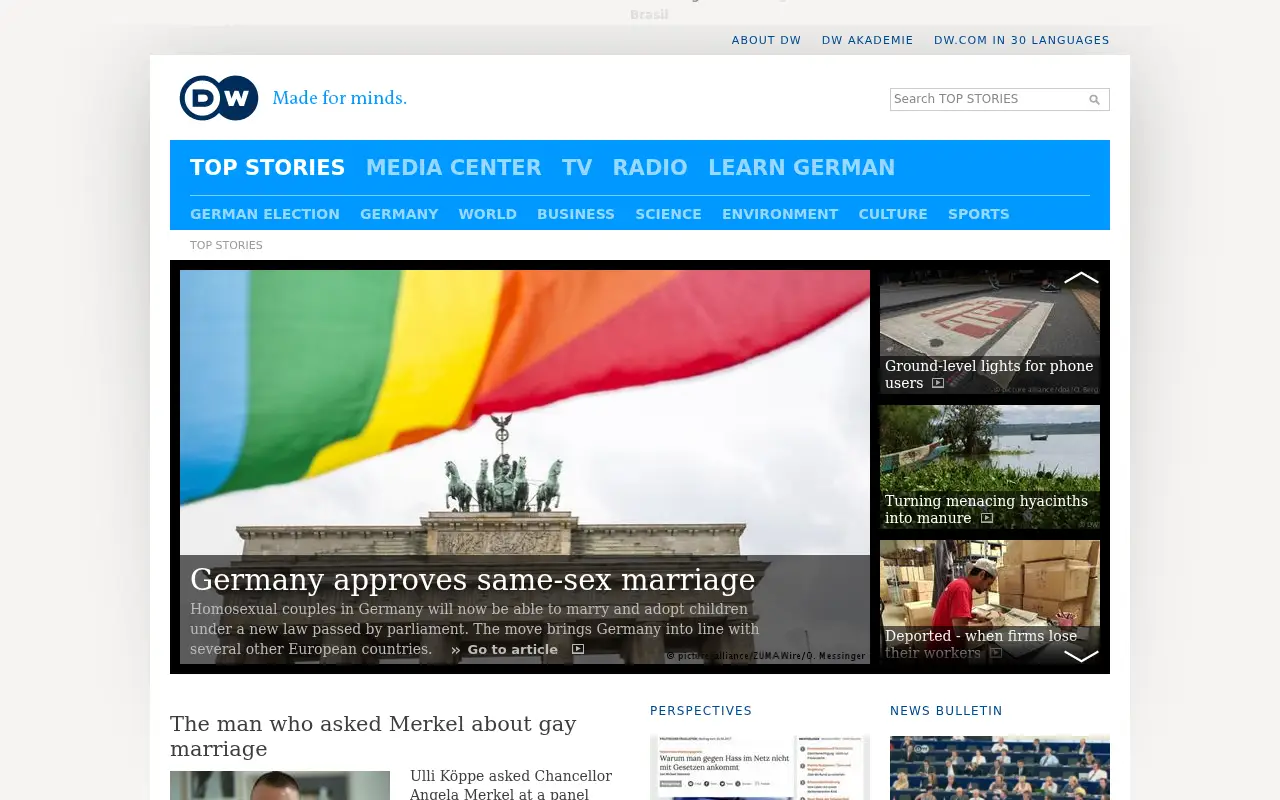This screenshot has width=1280, height=800.
Task: Select GERMANY in the sub-navigation
Action: [399, 214]
